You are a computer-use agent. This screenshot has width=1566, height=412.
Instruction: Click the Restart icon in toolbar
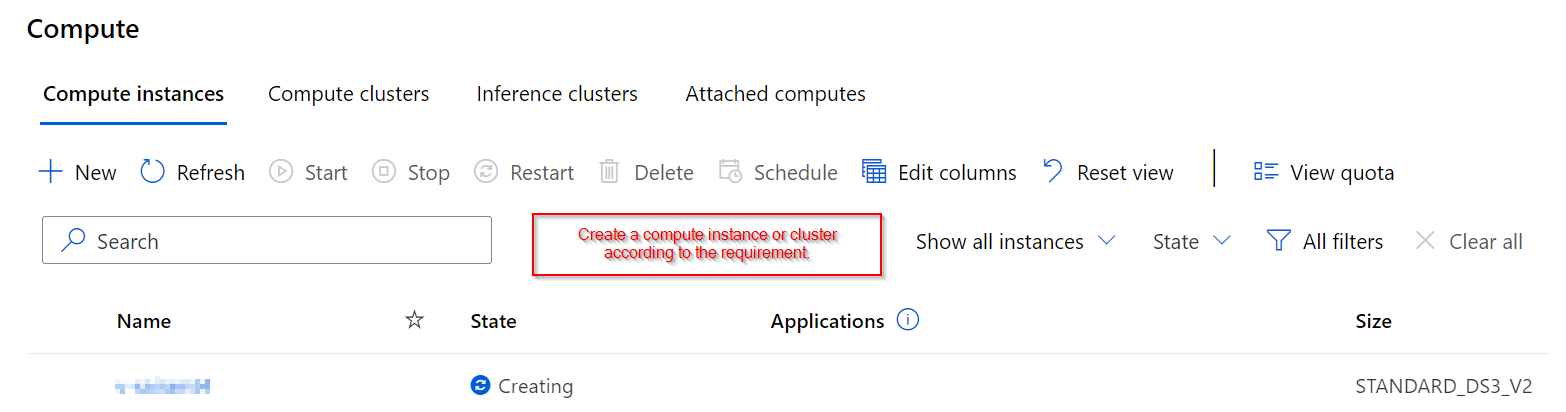click(x=486, y=172)
